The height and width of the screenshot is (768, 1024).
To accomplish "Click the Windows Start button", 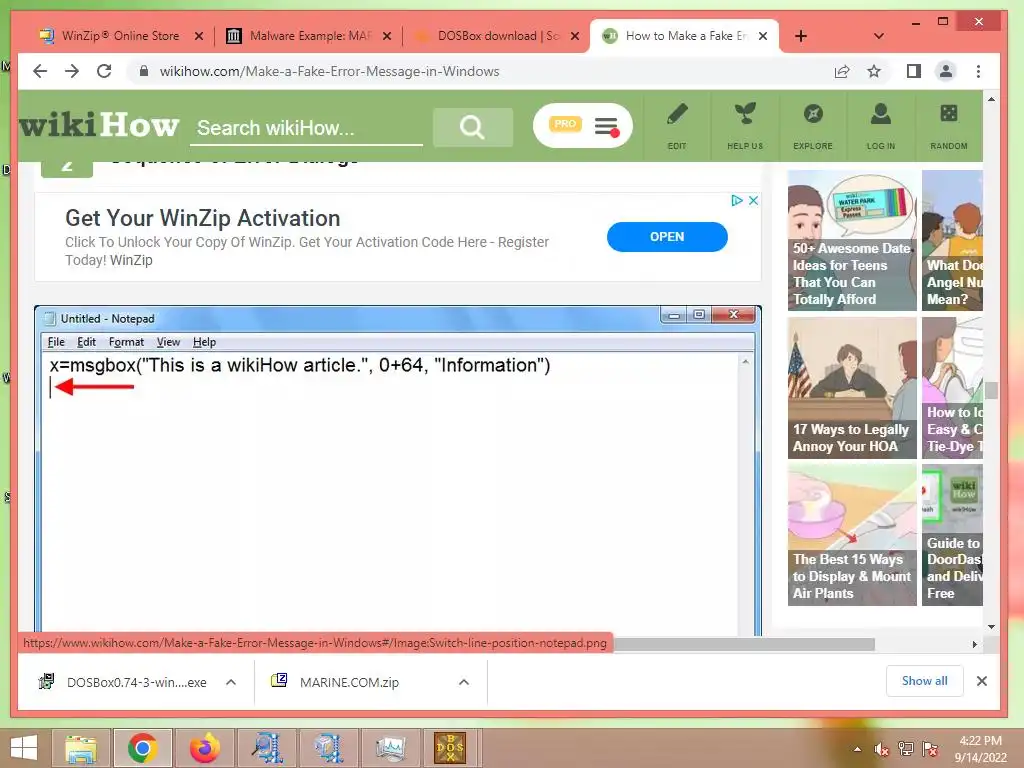I will [x=24, y=748].
